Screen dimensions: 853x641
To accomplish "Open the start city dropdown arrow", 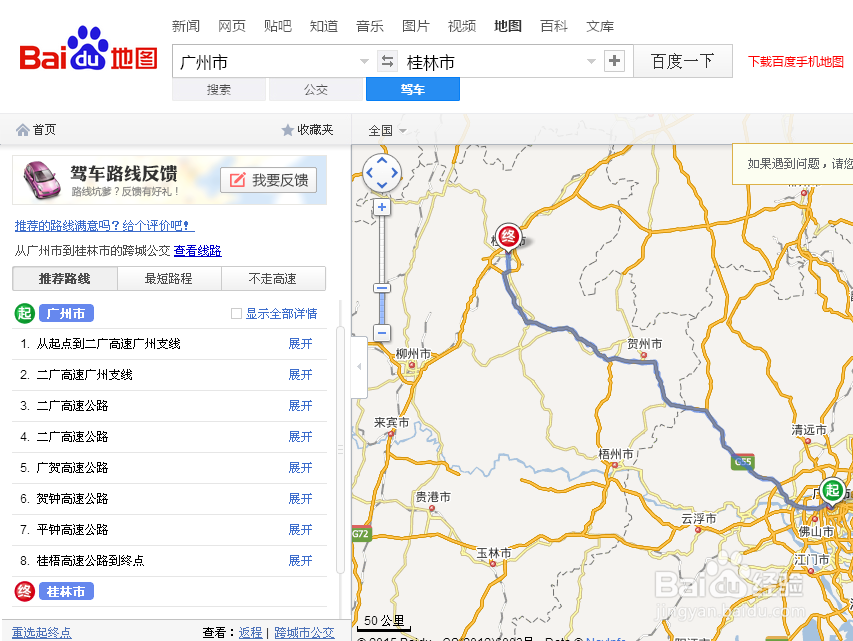I will (364, 61).
